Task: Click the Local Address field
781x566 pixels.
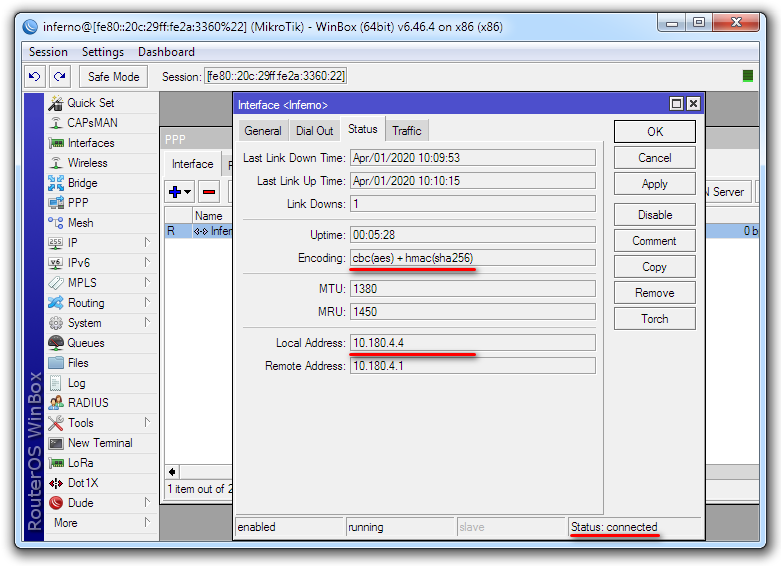Action: pos(473,343)
